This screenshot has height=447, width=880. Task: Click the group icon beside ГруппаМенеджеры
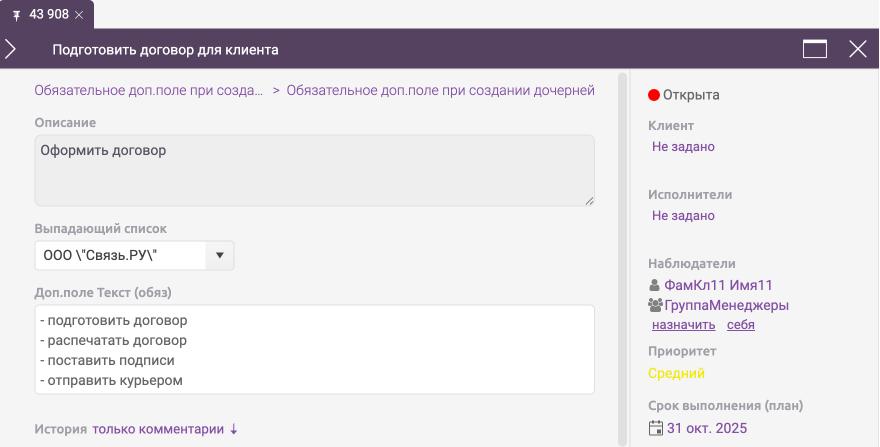[x=656, y=305]
